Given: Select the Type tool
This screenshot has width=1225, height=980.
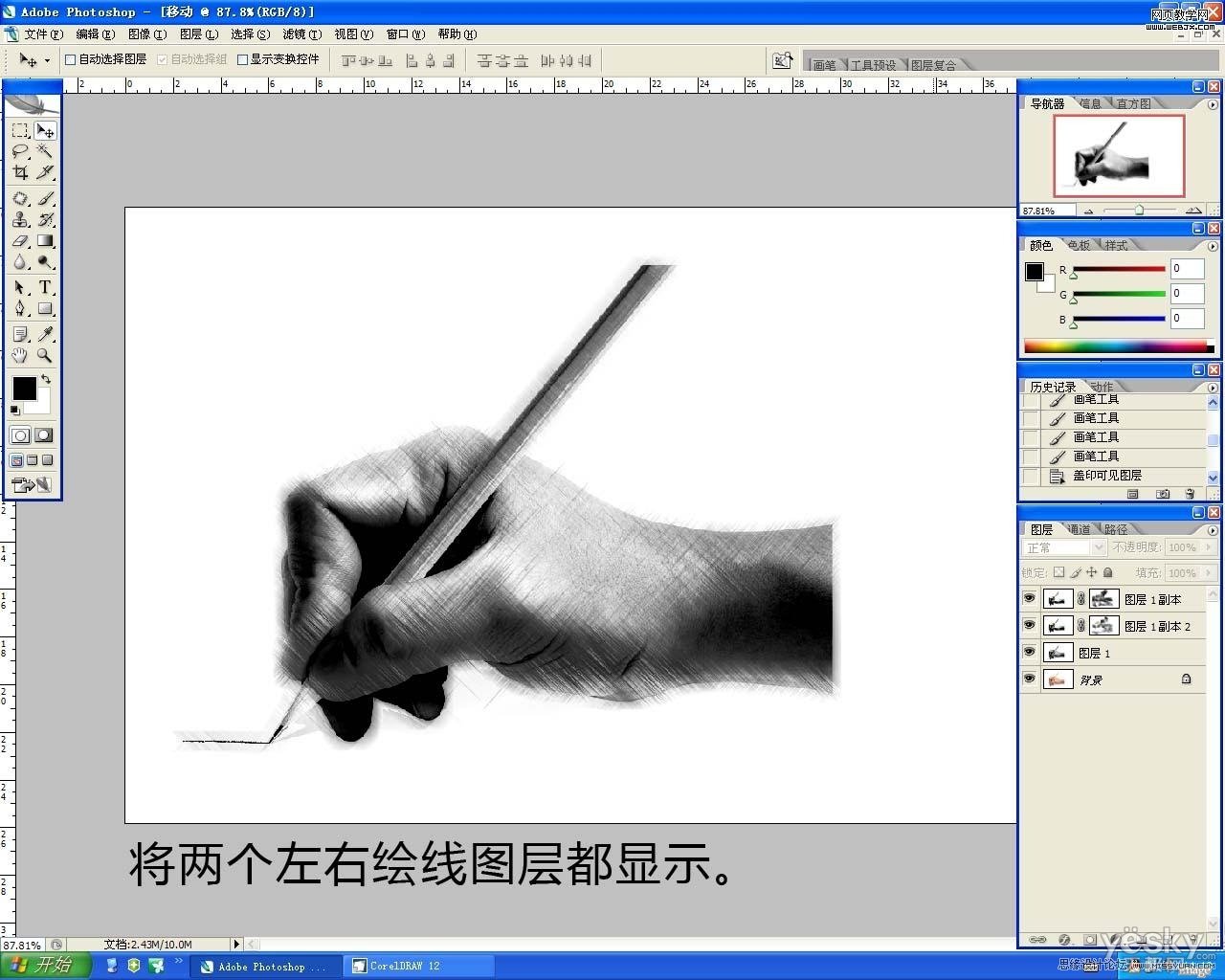Looking at the screenshot, I should coord(45,287).
